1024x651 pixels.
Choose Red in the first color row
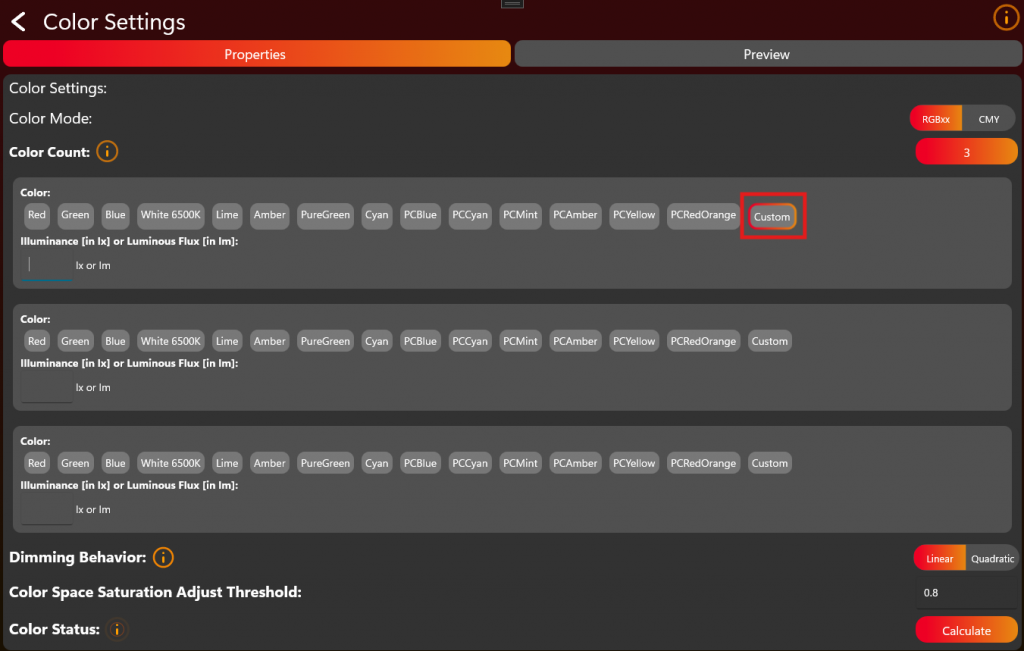click(x=37, y=215)
